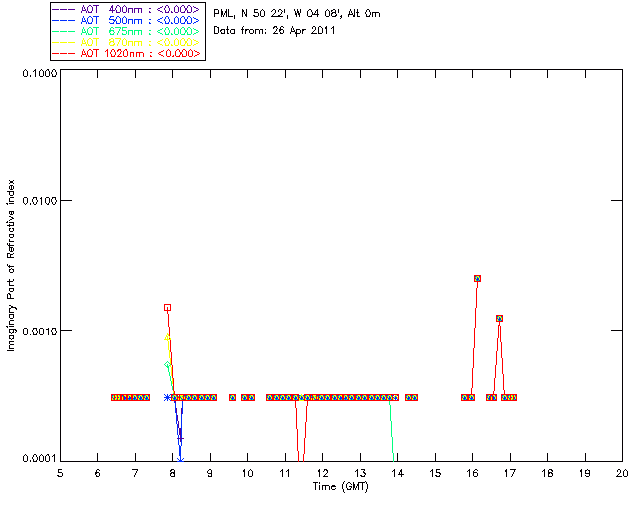Click the blue asterisk marker on baseline near 8 GMT

(x=167, y=397)
